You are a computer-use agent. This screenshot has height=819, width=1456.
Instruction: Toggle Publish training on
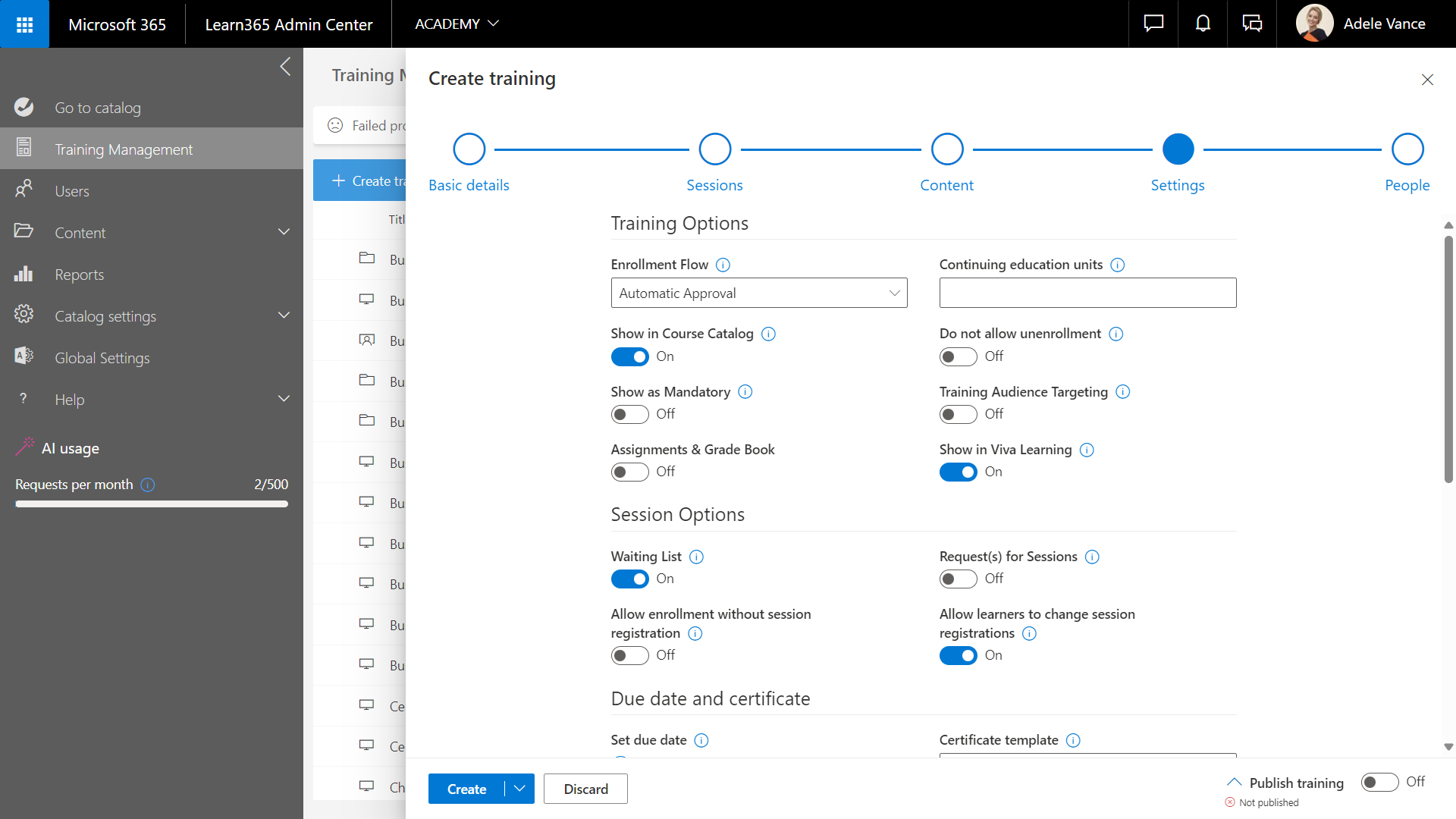click(x=1379, y=782)
